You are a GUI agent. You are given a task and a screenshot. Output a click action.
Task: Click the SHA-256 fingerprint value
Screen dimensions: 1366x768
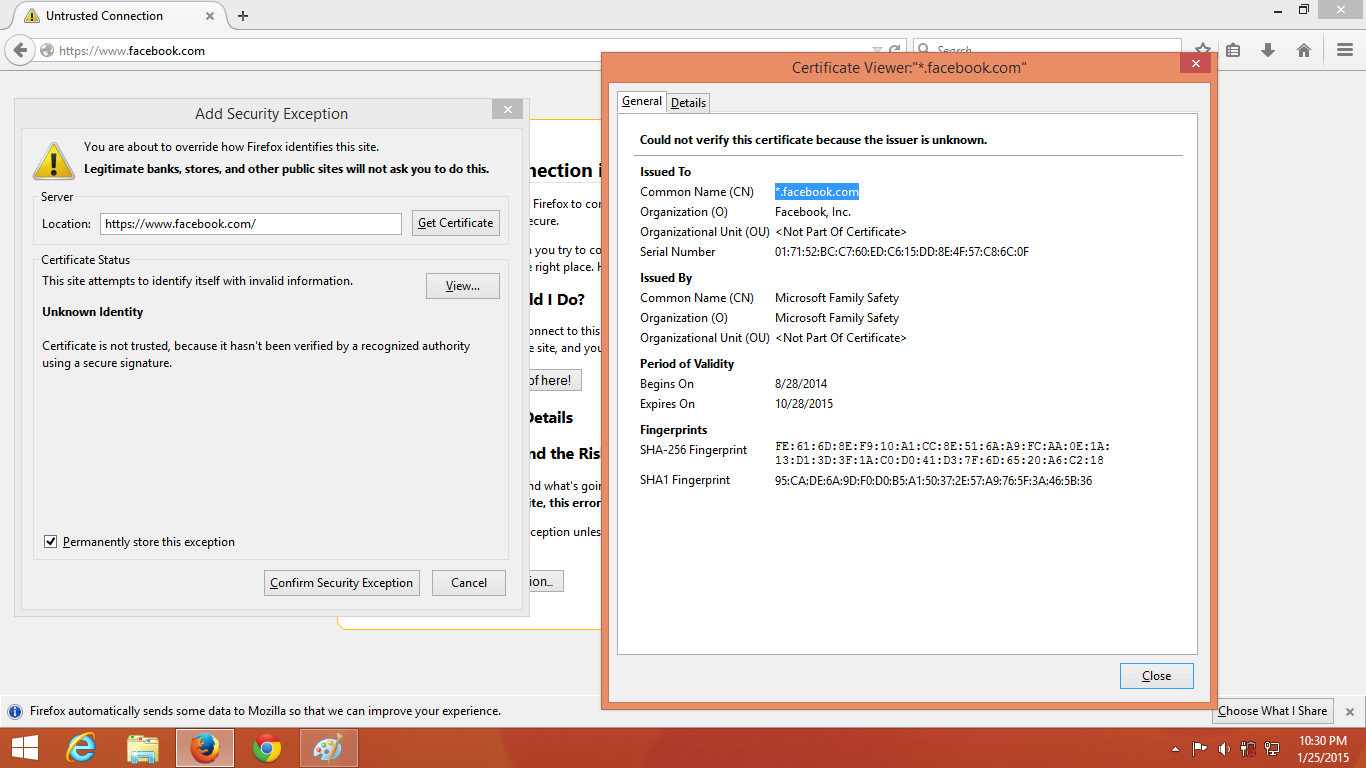click(942, 453)
